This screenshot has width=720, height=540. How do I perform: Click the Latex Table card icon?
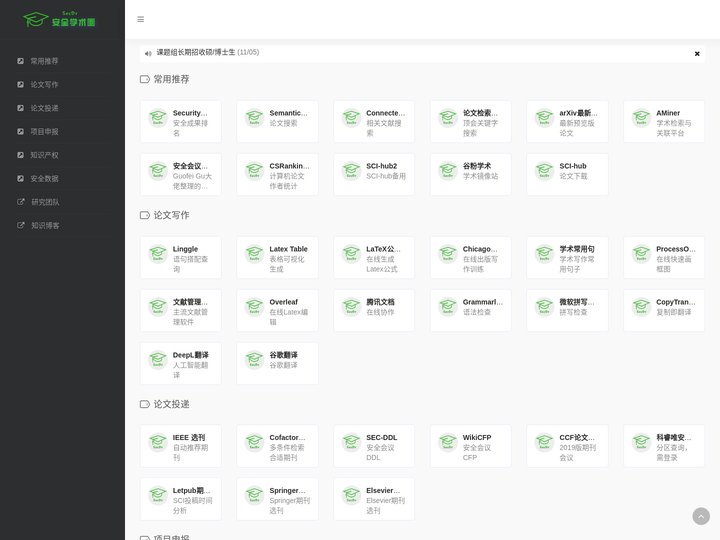click(x=254, y=253)
